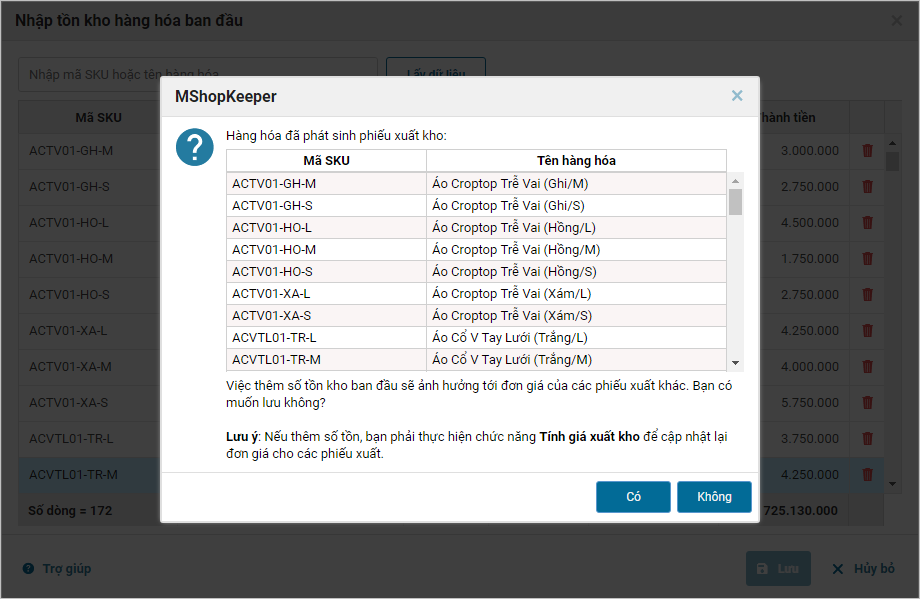This screenshot has height=599, width=920.
Task: Click the Tên hàng hóa column header
Action: (x=576, y=161)
